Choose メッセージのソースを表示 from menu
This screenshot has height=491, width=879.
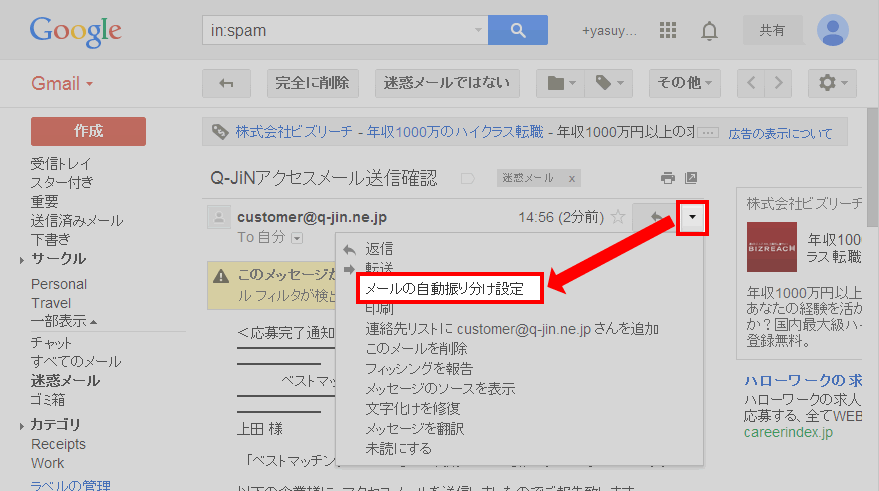coord(440,388)
